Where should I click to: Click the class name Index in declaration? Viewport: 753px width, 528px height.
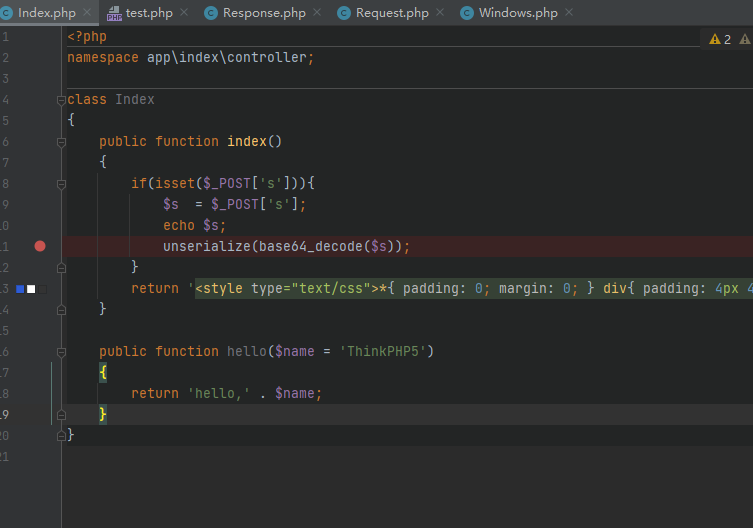[x=135, y=99]
